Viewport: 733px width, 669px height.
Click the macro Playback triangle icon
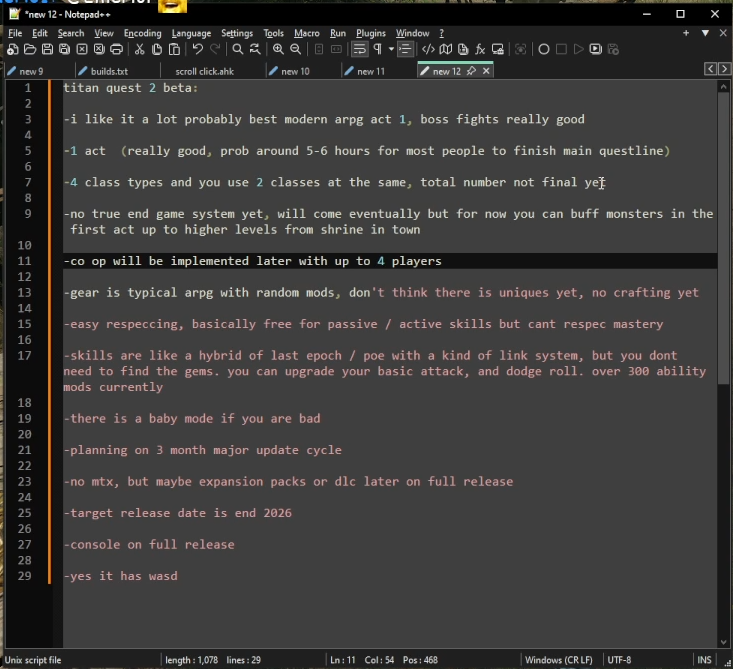click(x=578, y=49)
